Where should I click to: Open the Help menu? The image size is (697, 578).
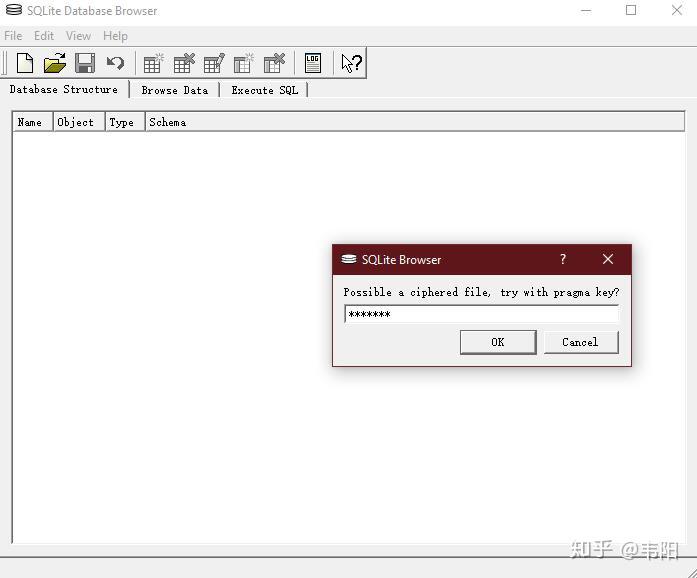pos(115,36)
